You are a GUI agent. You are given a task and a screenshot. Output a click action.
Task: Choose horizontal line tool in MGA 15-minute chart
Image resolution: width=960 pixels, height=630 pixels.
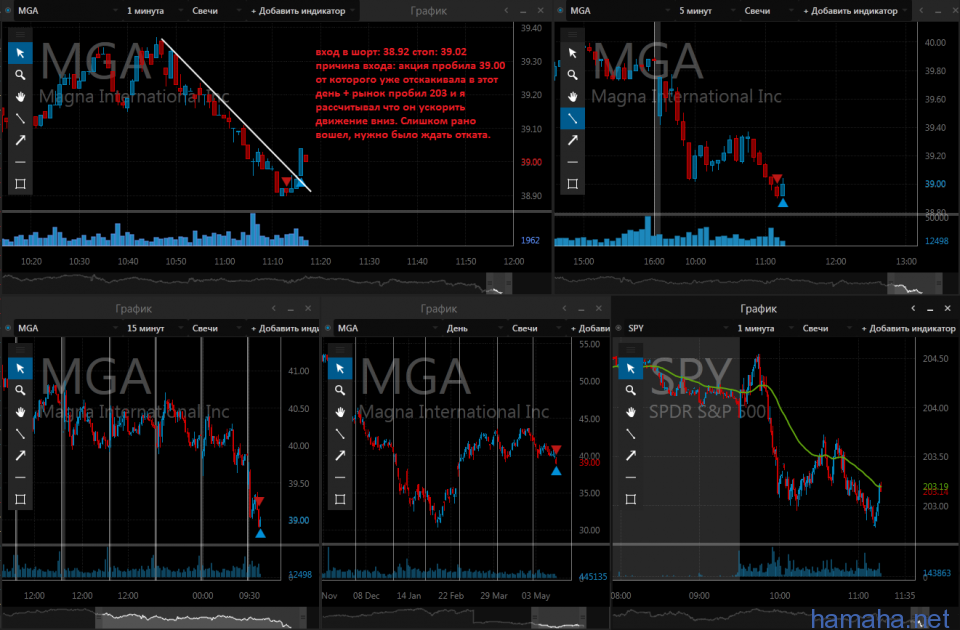(20, 478)
